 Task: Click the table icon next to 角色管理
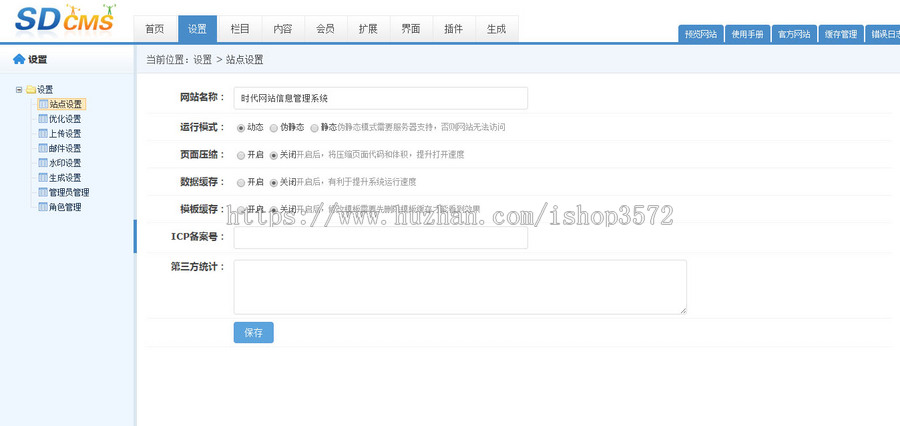pyautogui.click(x=43, y=207)
